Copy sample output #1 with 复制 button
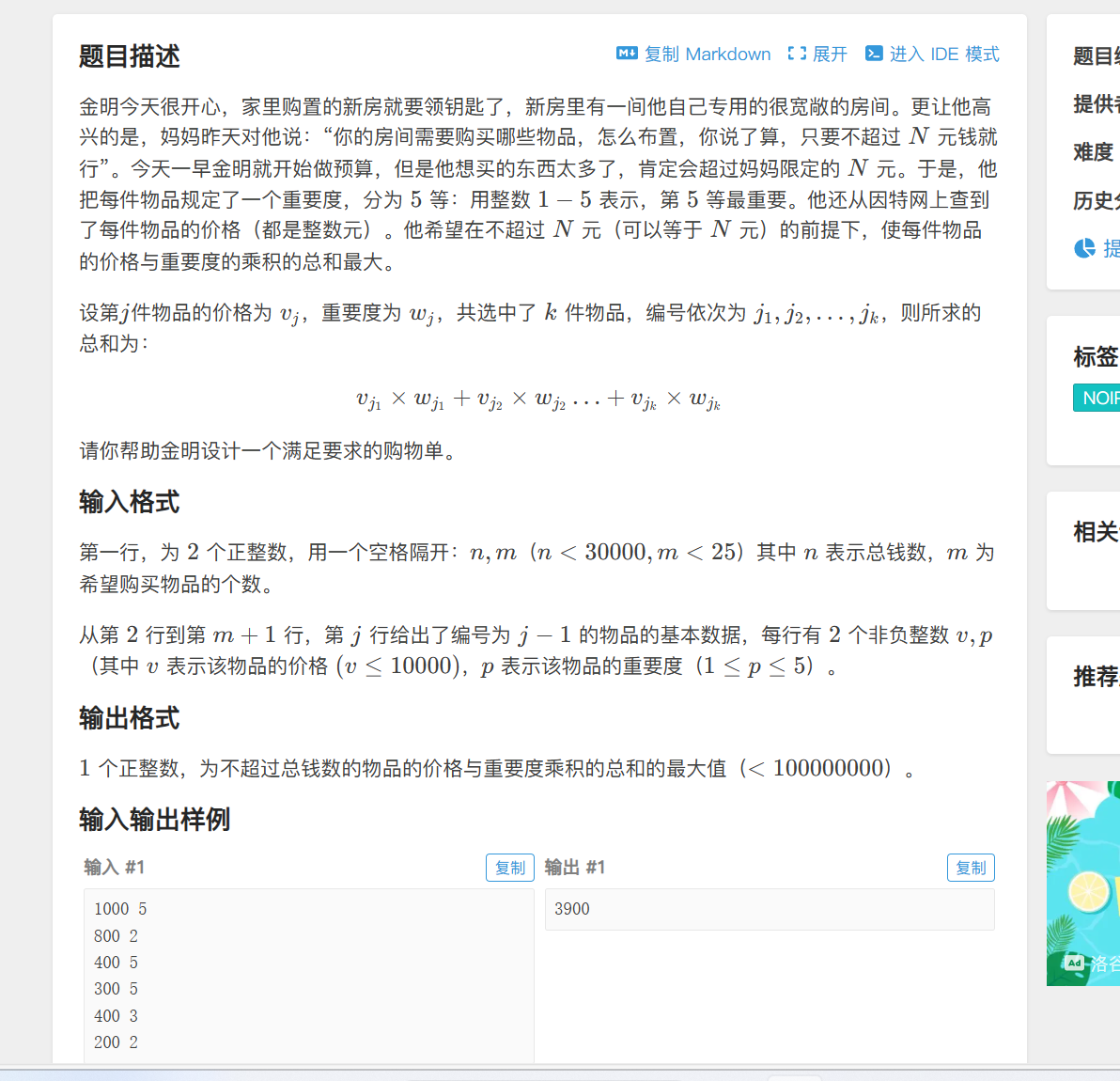Viewport: 1120px width, 1081px height. [971, 868]
